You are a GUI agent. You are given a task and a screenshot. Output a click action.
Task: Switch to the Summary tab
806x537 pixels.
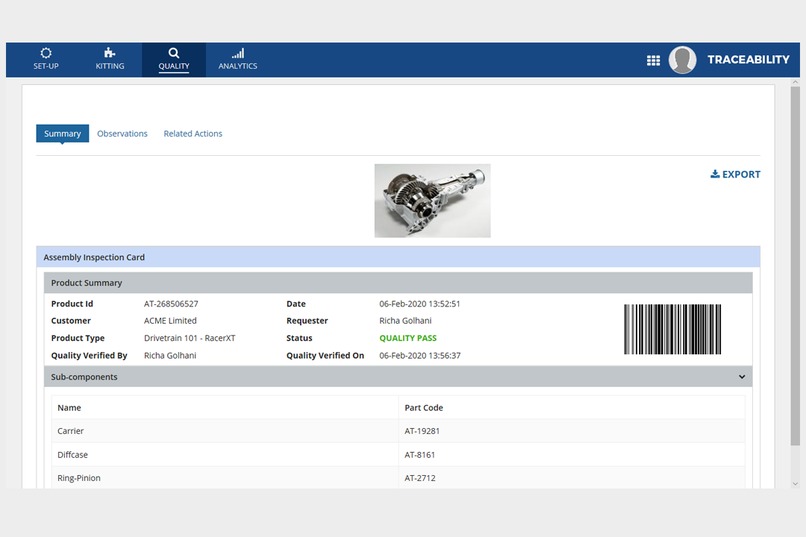click(62, 134)
